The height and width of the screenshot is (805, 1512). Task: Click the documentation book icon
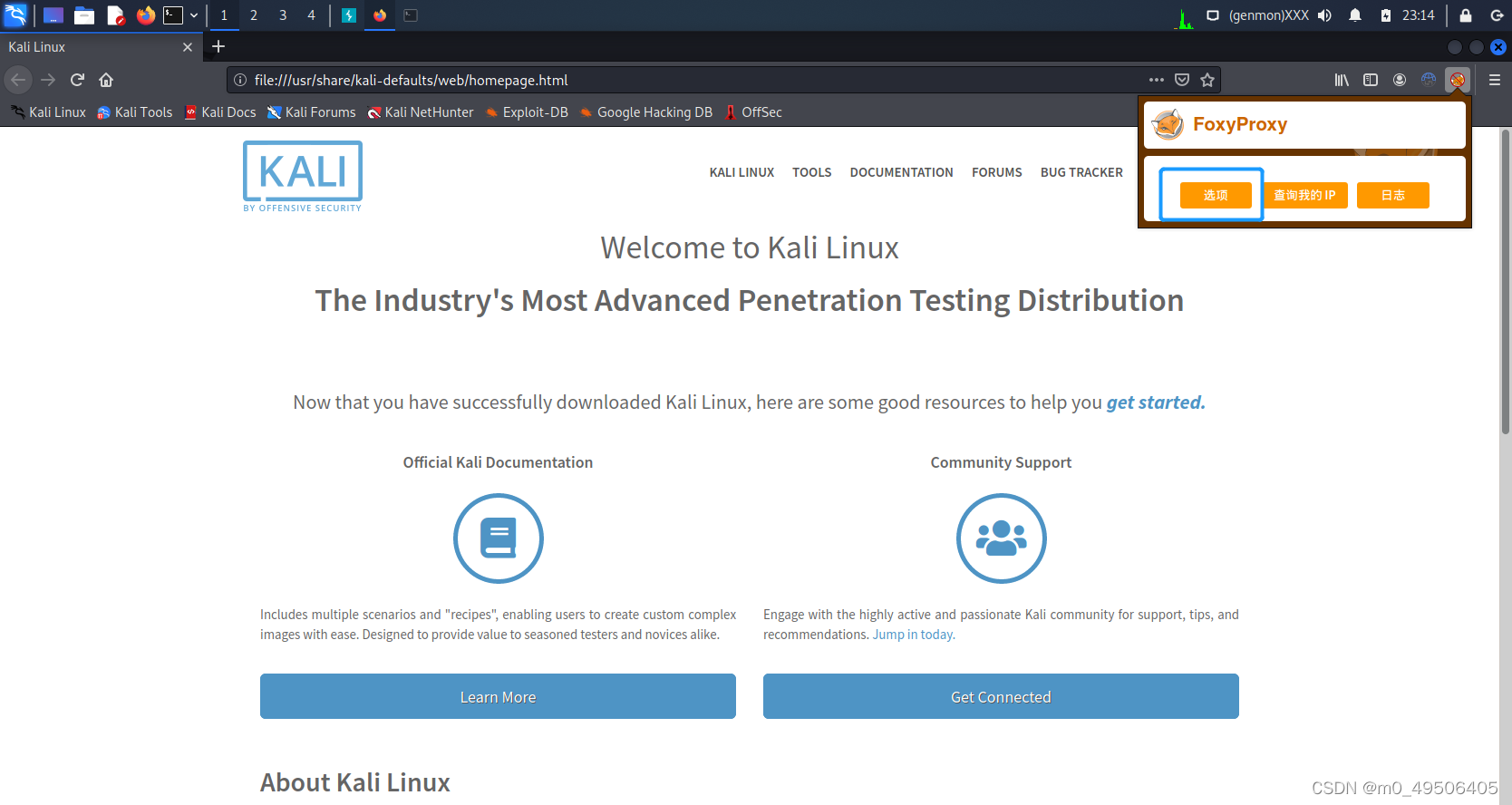(498, 538)
